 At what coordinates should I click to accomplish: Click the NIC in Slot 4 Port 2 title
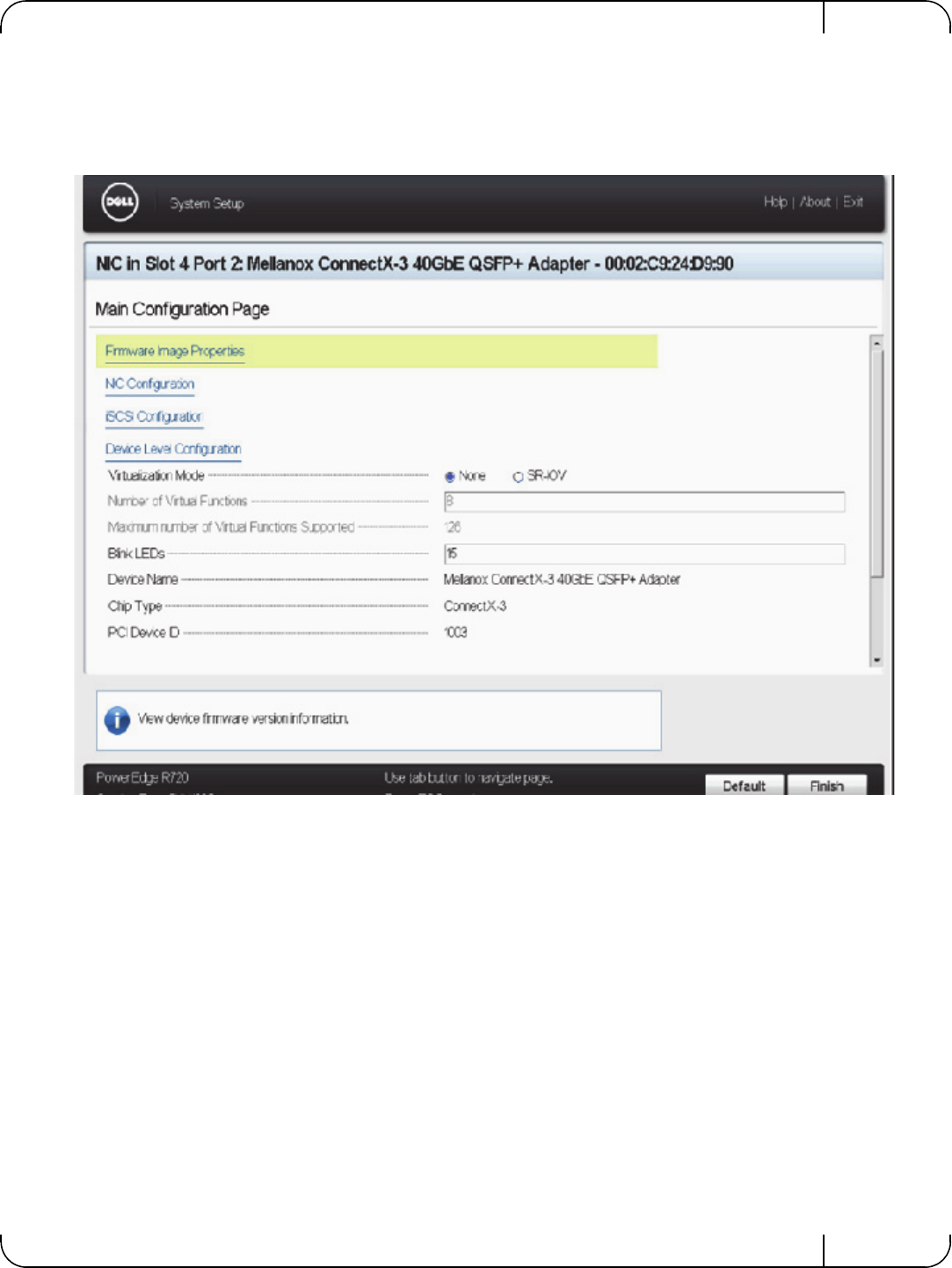coord(414,264)
